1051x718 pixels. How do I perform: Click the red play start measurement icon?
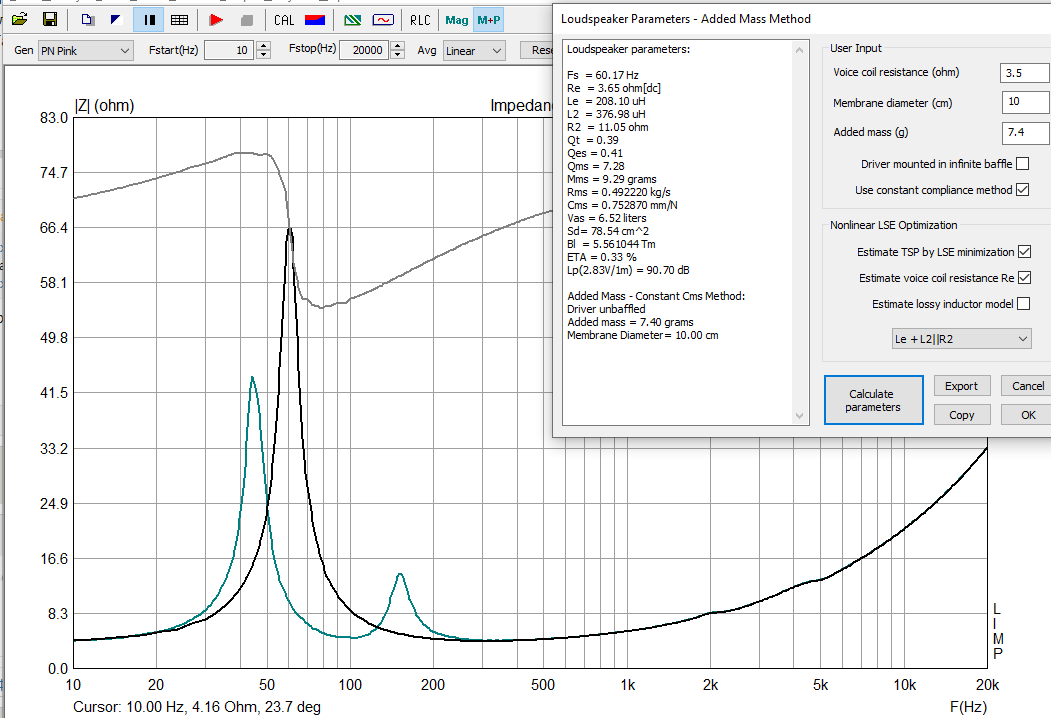(216, 19)
